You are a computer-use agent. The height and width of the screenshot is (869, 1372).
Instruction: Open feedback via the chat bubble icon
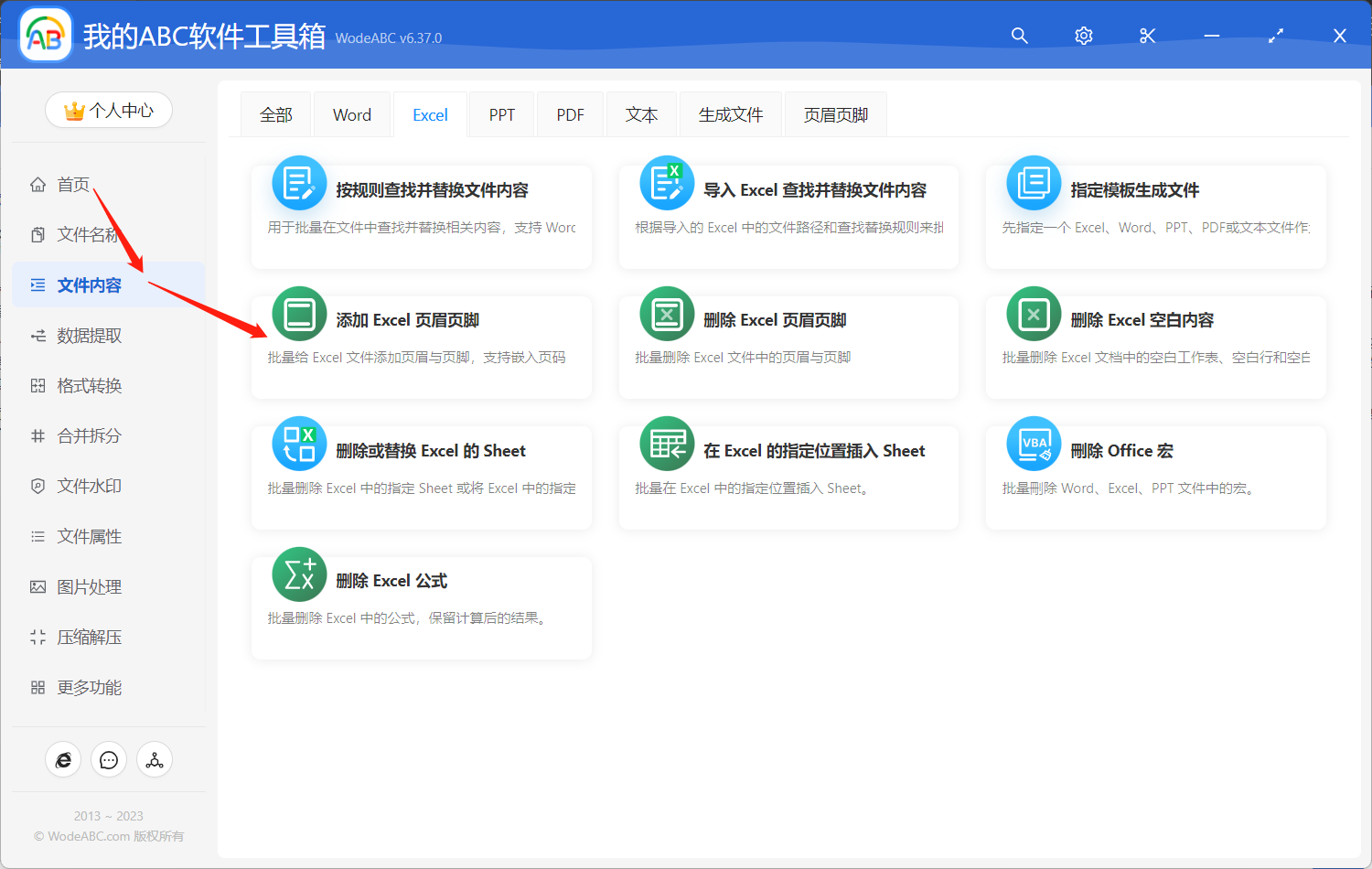[109, 759]
